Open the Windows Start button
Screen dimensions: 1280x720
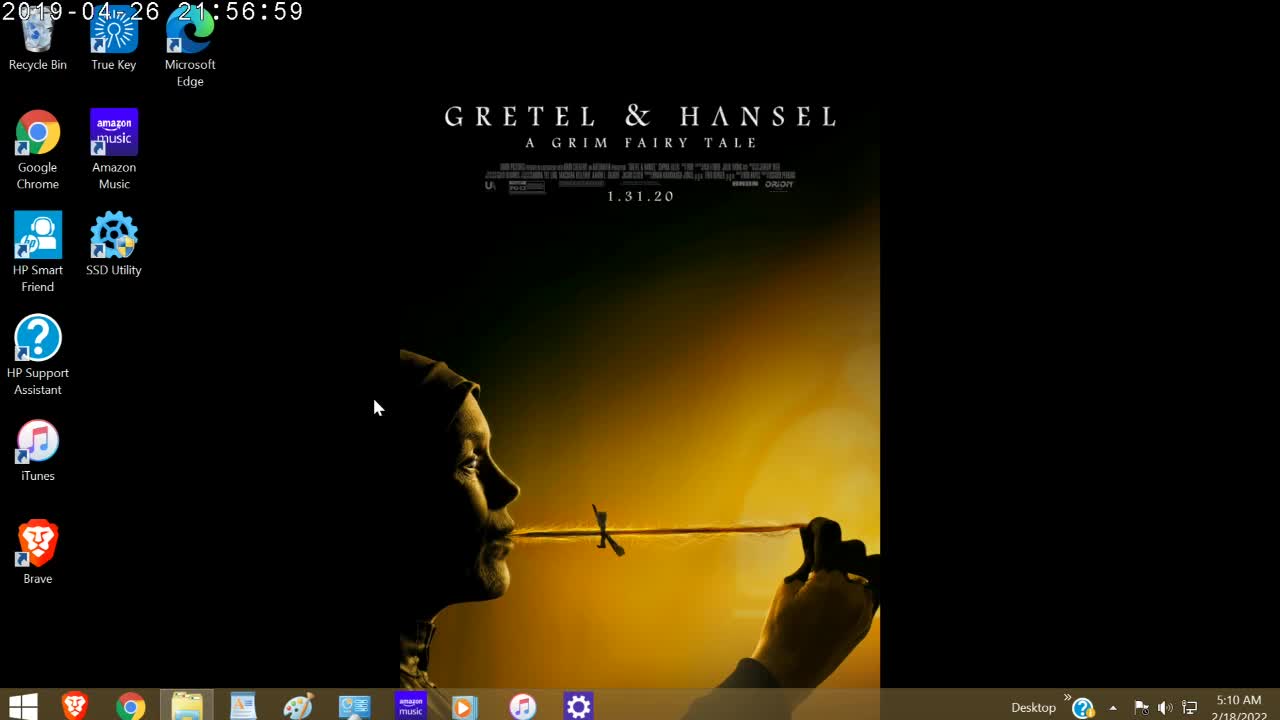point(23,706)
